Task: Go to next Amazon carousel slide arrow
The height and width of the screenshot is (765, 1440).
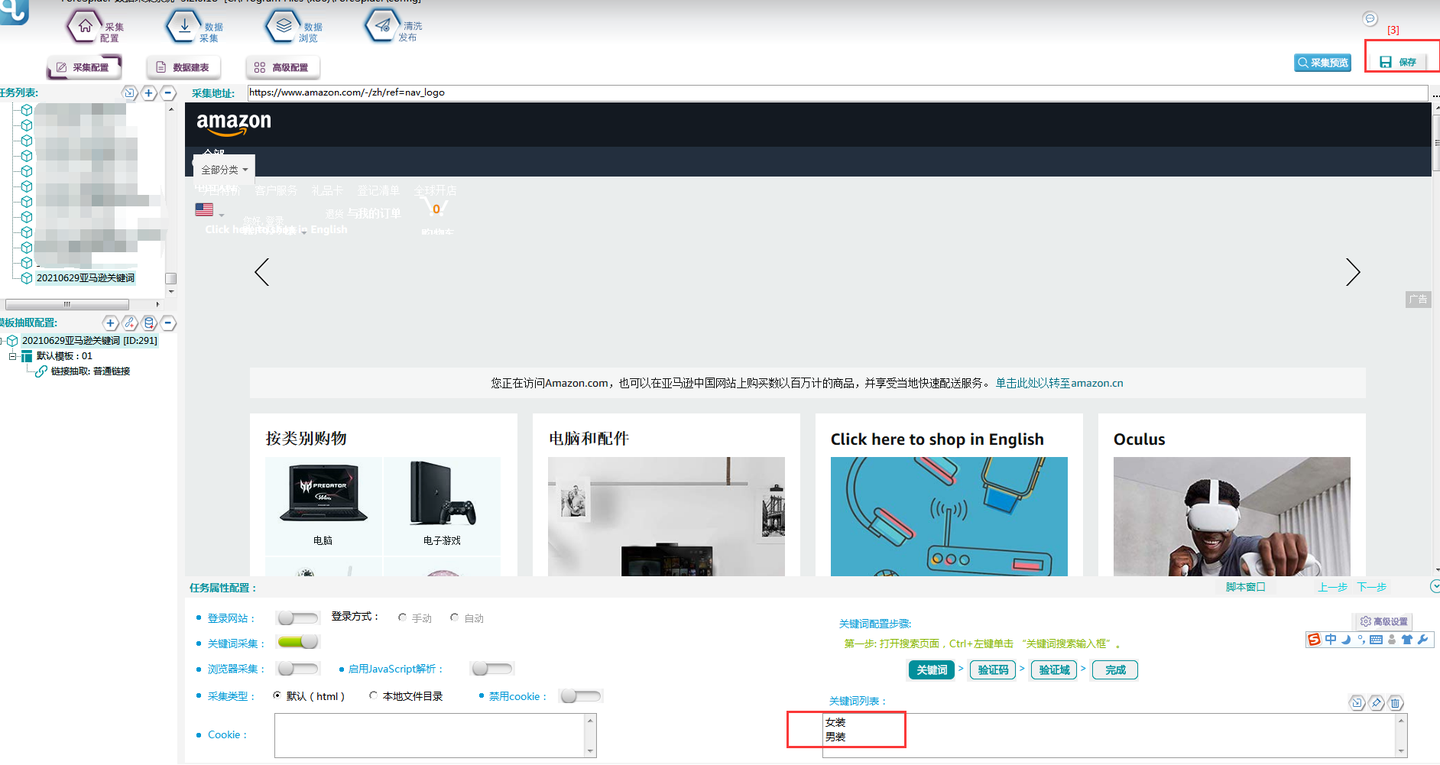Action: (1353, 272)
